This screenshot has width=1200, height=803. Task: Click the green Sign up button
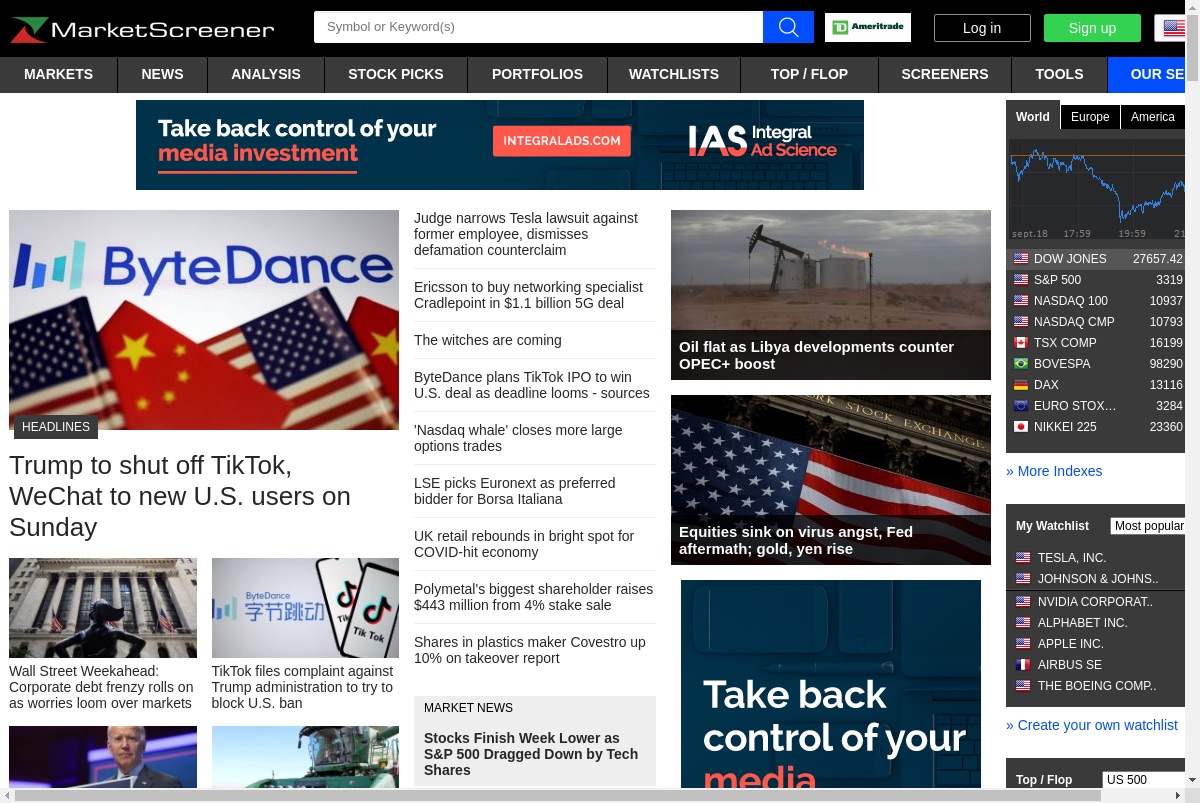(x=1092, y=28)
